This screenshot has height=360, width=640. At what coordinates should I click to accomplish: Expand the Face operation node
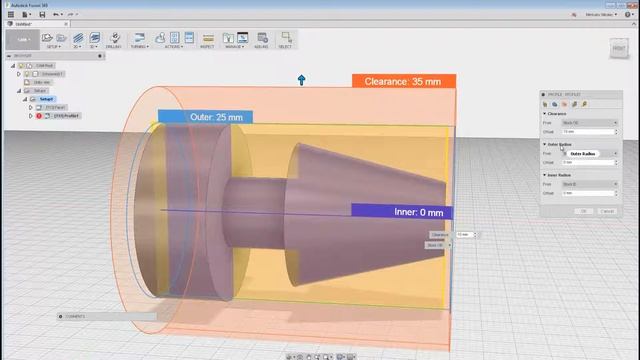pos(31,107)
